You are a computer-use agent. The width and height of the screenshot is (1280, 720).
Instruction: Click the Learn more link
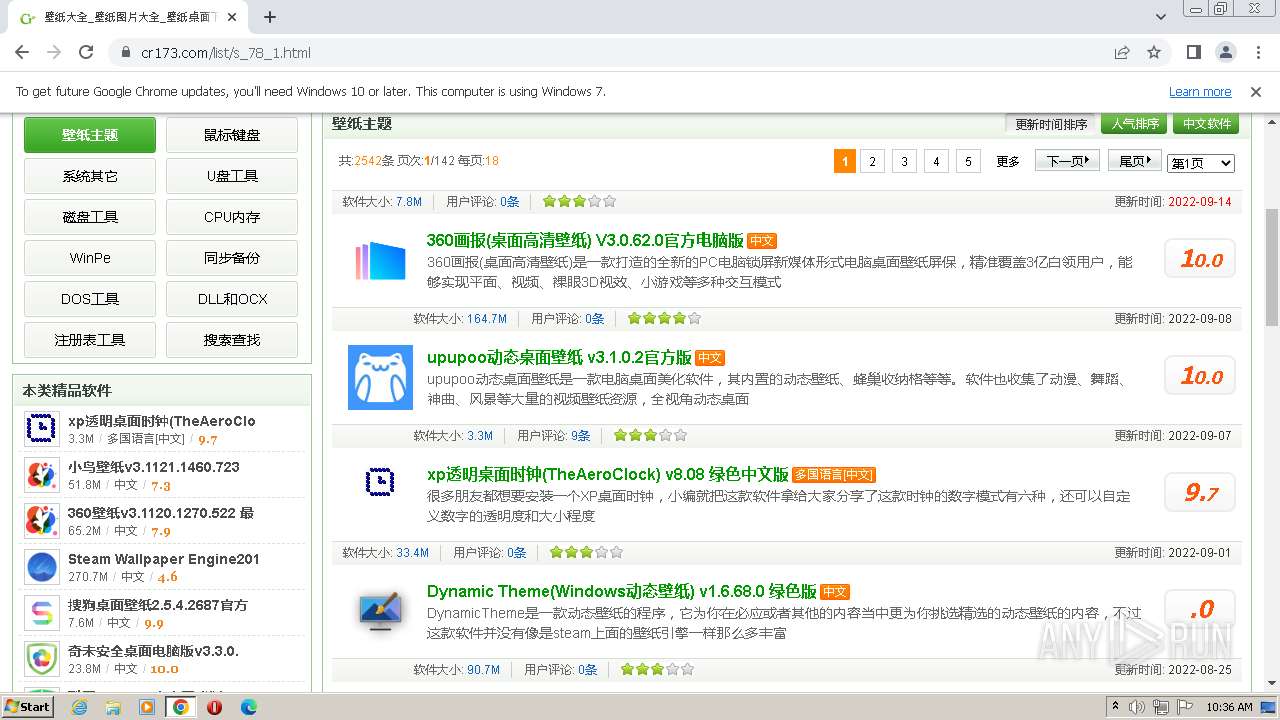point(1200,91)
